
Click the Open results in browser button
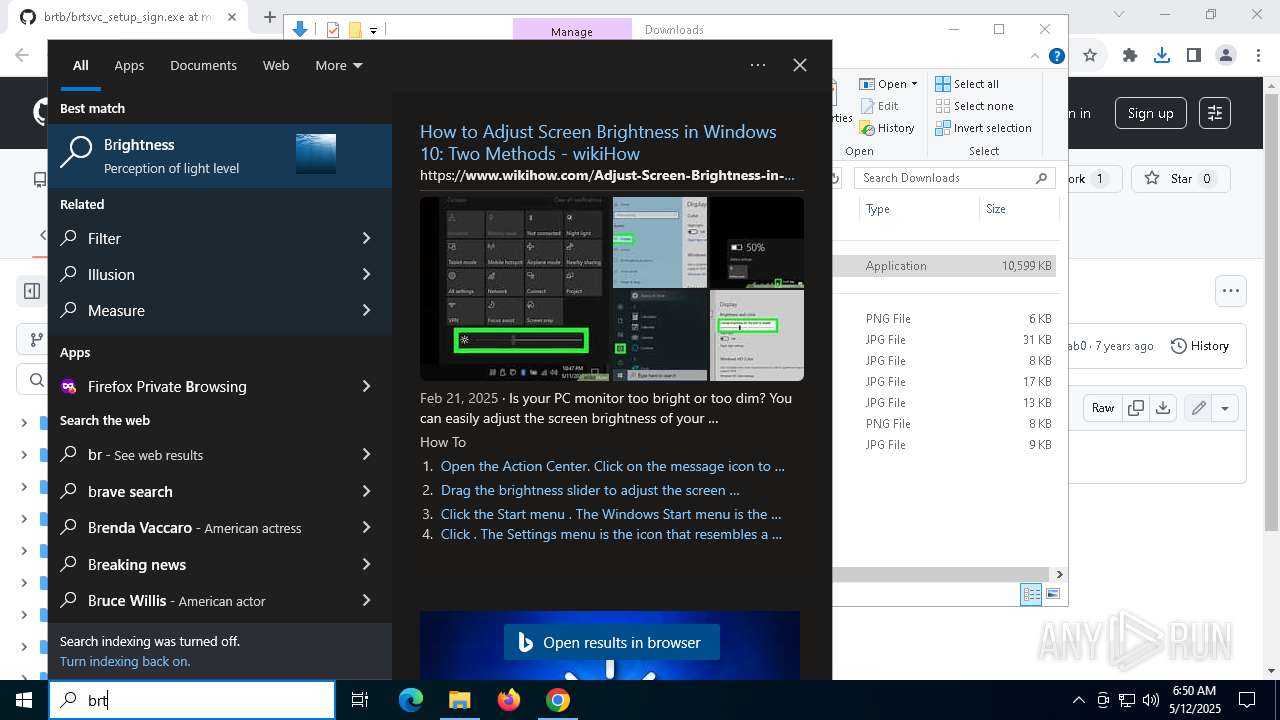(611, 643)
